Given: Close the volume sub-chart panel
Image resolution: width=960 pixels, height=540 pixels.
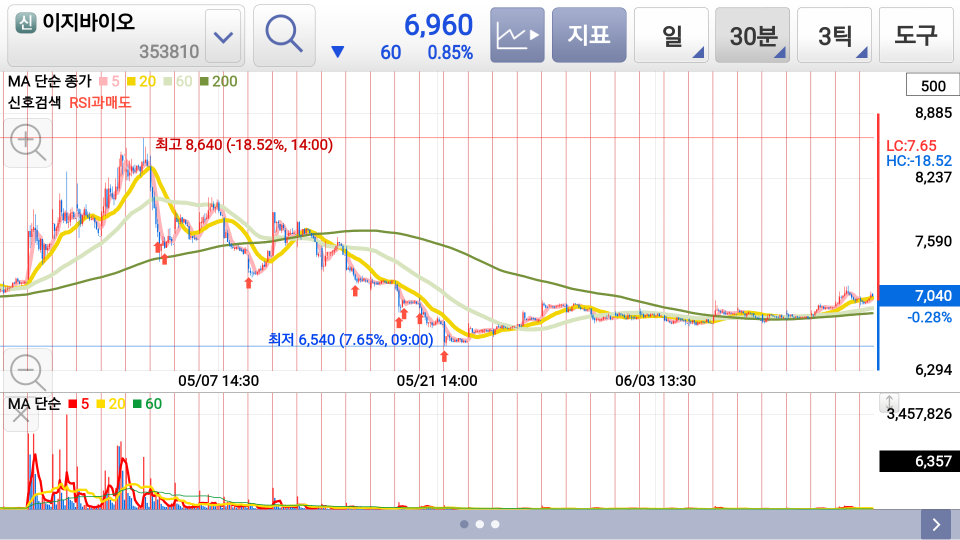Looking at the screenshot, I should click(x=21, y=416).
